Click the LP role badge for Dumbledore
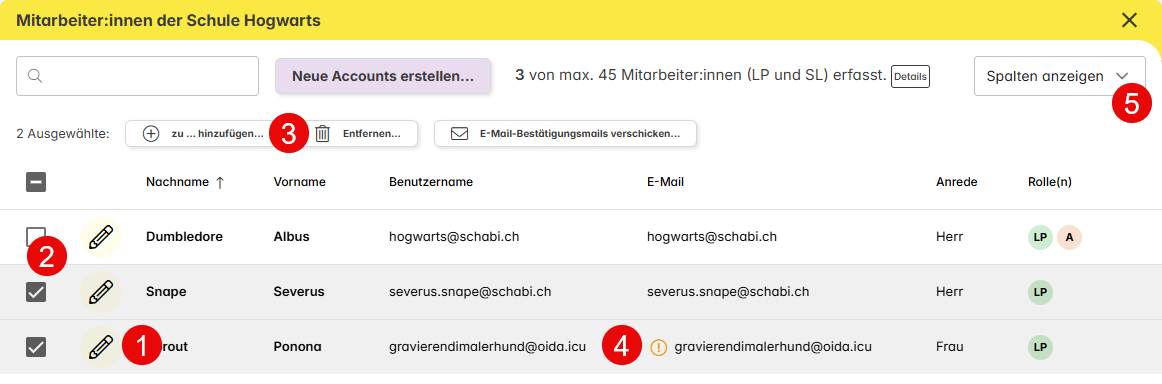This screenshot has height=384, width=1162. point(1040,237)
